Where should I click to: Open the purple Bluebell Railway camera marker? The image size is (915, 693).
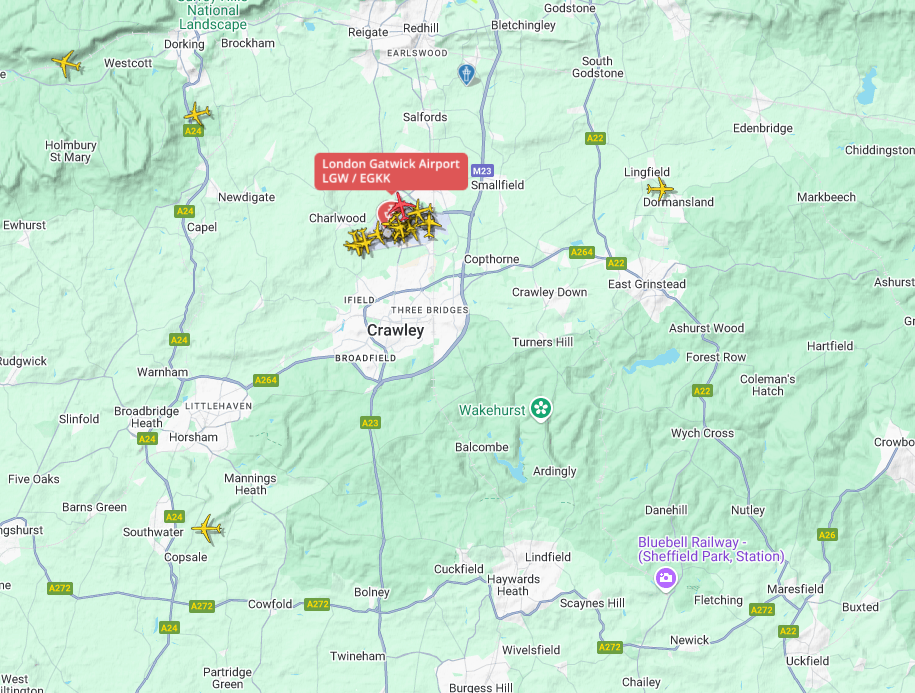point(665,579)
